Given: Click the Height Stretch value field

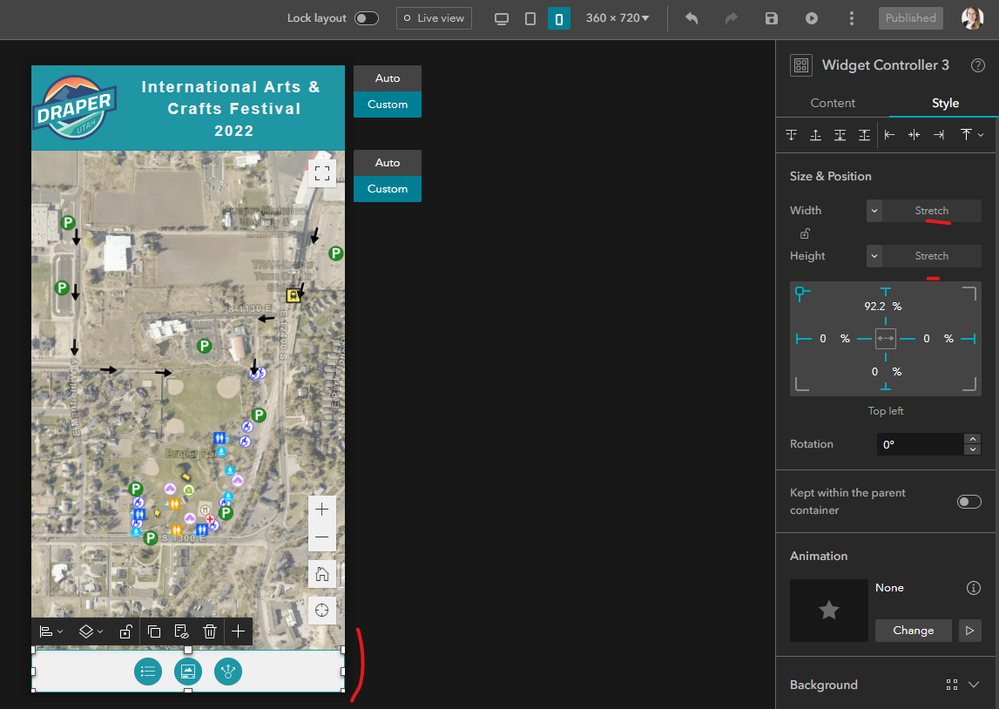Looking at the screenshot, I should point(931,256).
